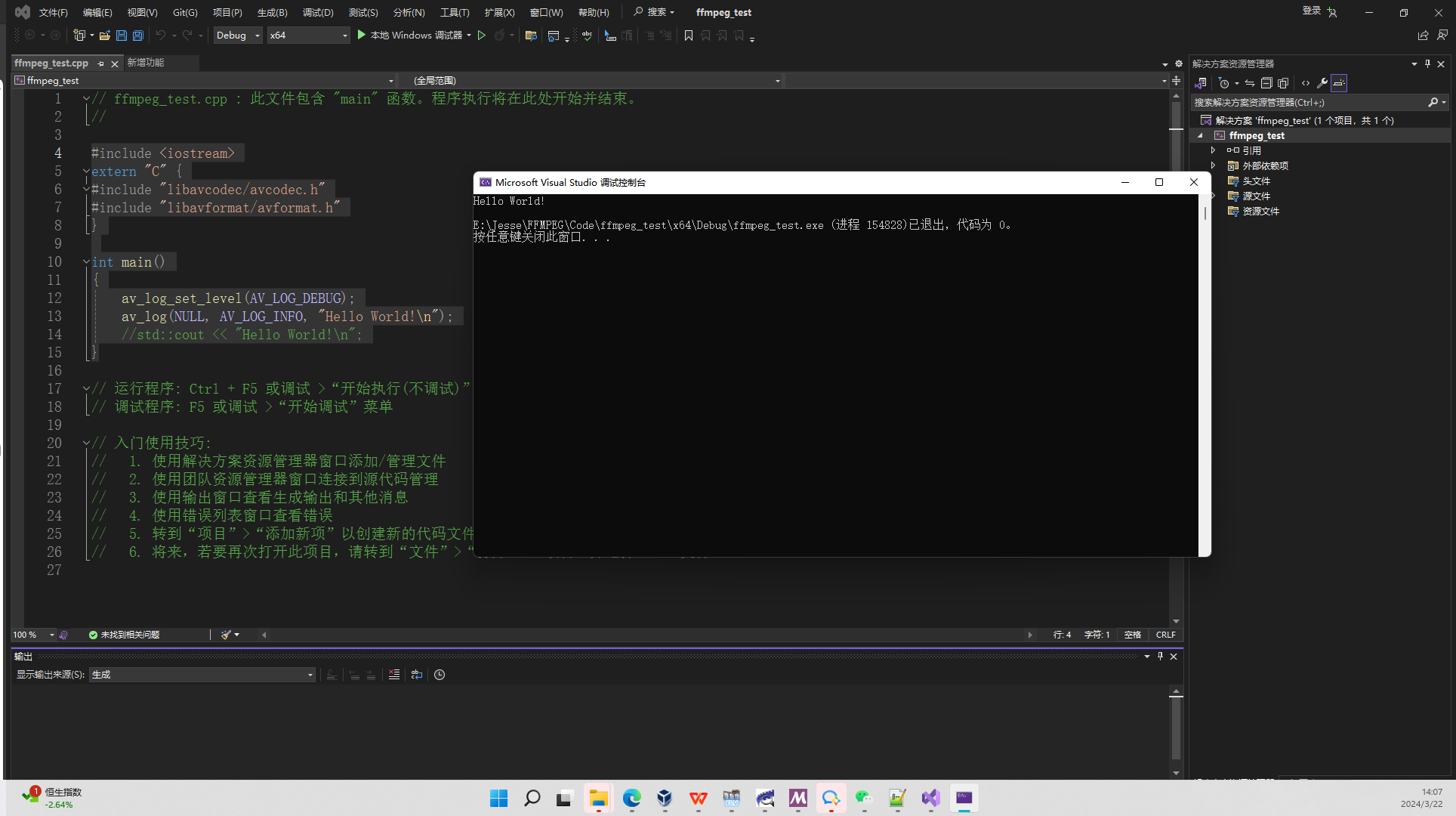The width and height of the screenshot is (1456, 816).
Task: Click the Sync with Active Document arrows icon
Action: 1250,83
